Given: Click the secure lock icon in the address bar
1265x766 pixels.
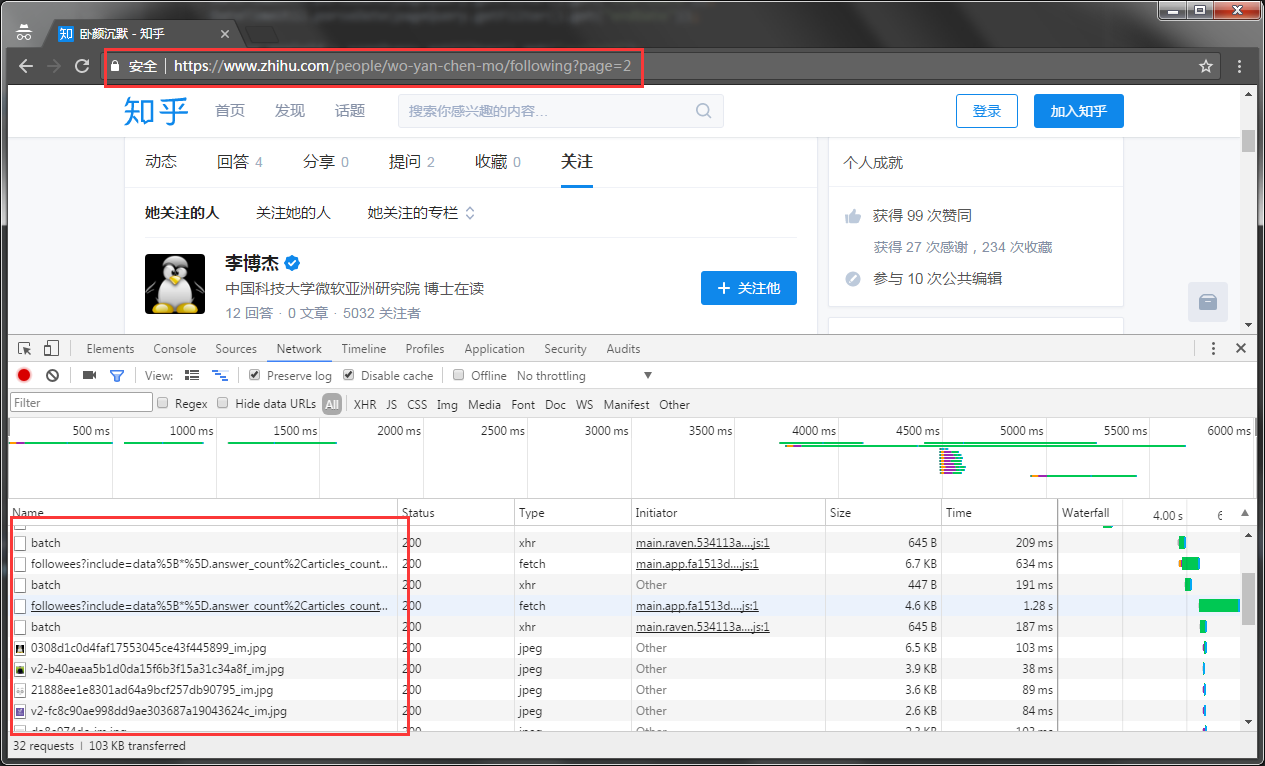Looking at the screenshot, I should pos(116,66).
